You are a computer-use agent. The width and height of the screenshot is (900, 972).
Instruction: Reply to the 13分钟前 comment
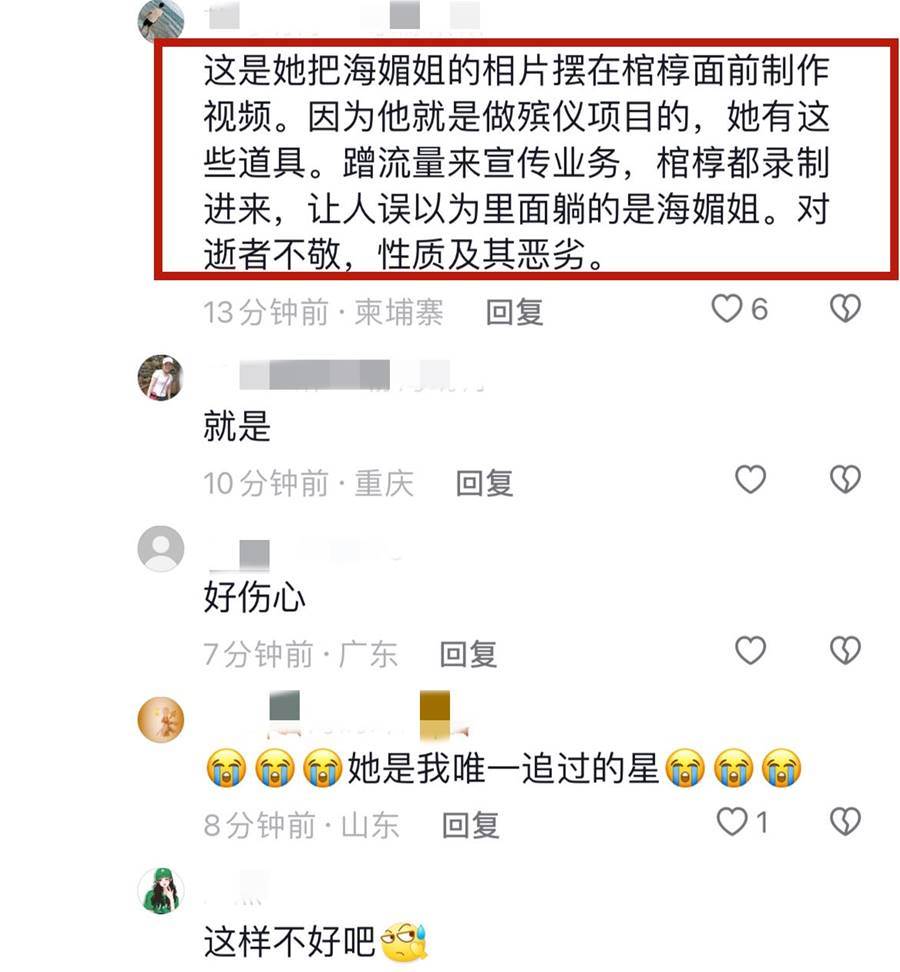pyautogui.click(x=514, y=312)
